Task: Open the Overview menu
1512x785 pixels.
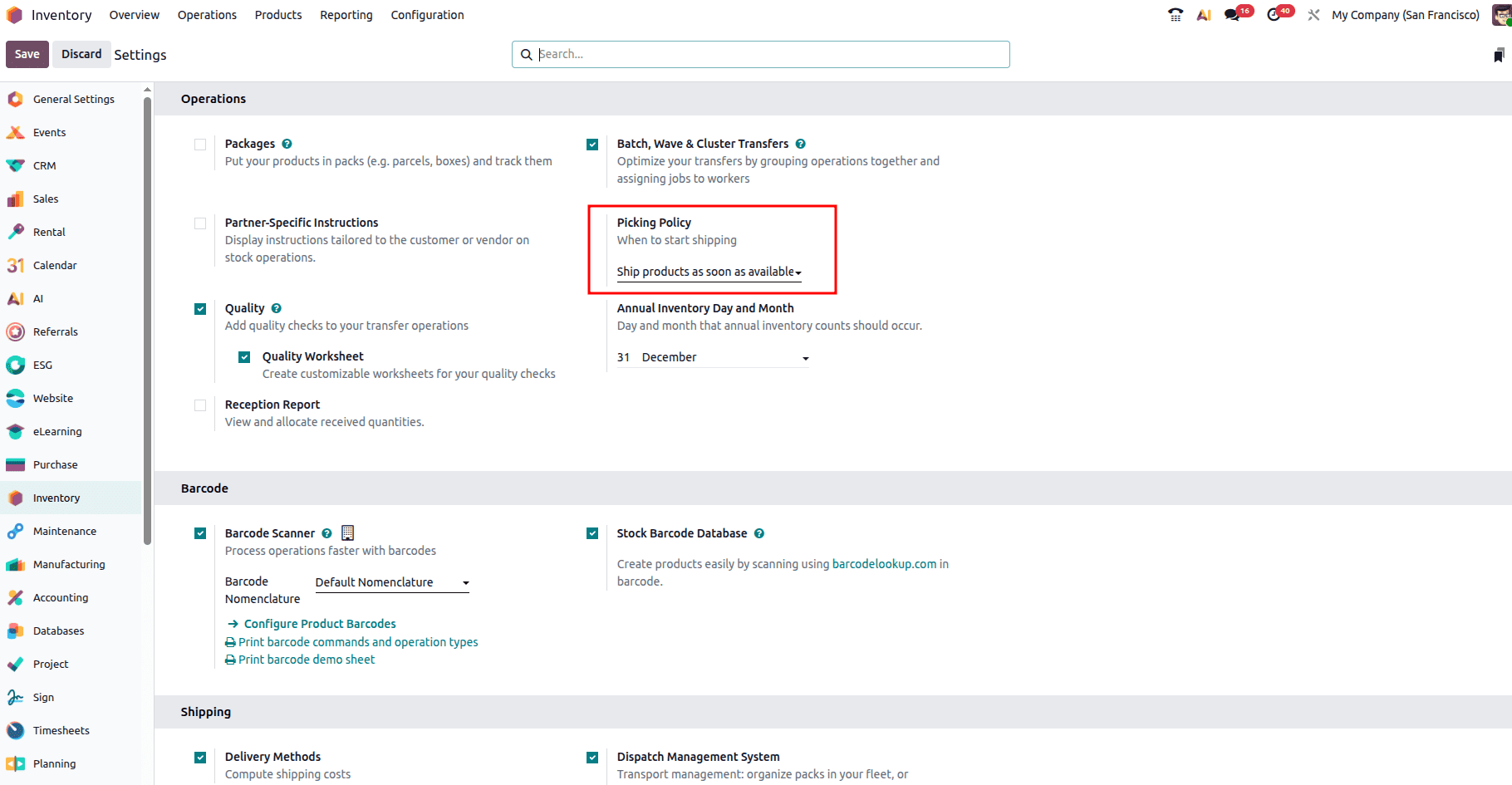Action: pos(135,15)
